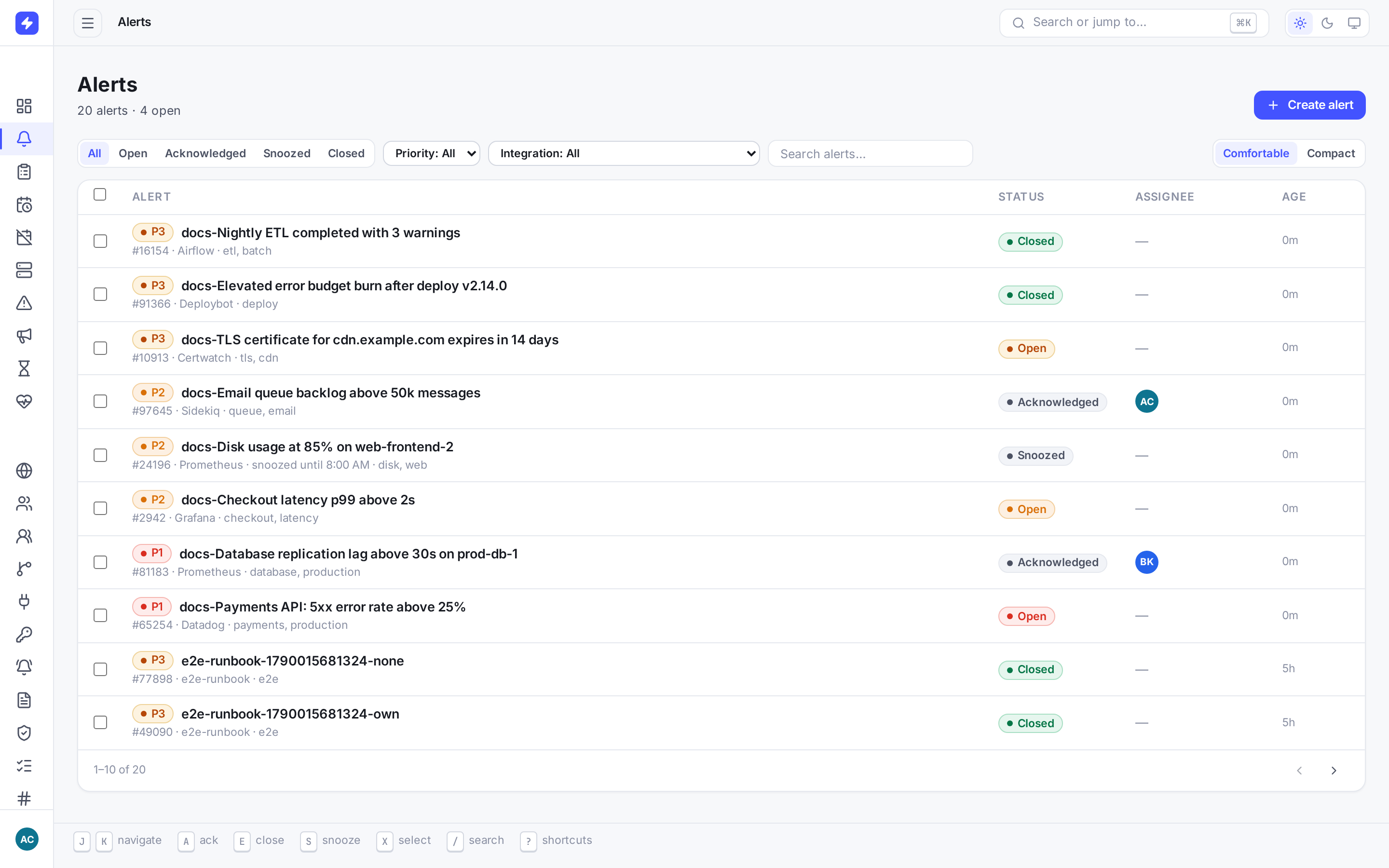Select the Closed filter tab
Image resolution: width=1389 pixels, height=868 pixels.
[346, 153]
